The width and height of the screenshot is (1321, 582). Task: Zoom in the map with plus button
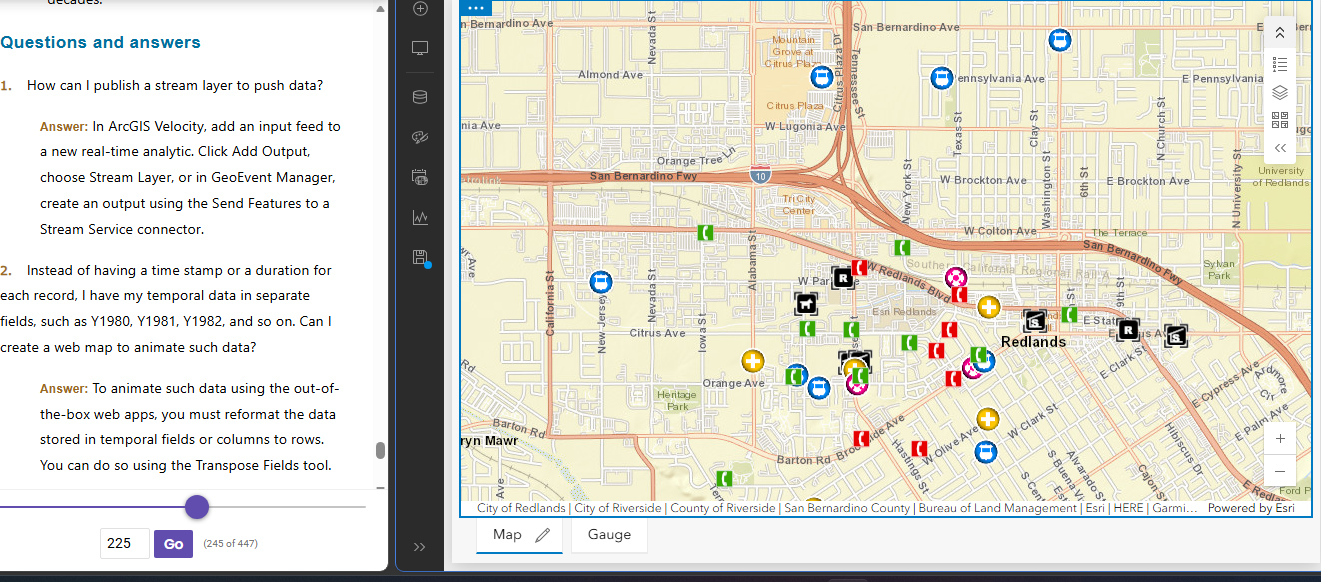pos(1280,438)
